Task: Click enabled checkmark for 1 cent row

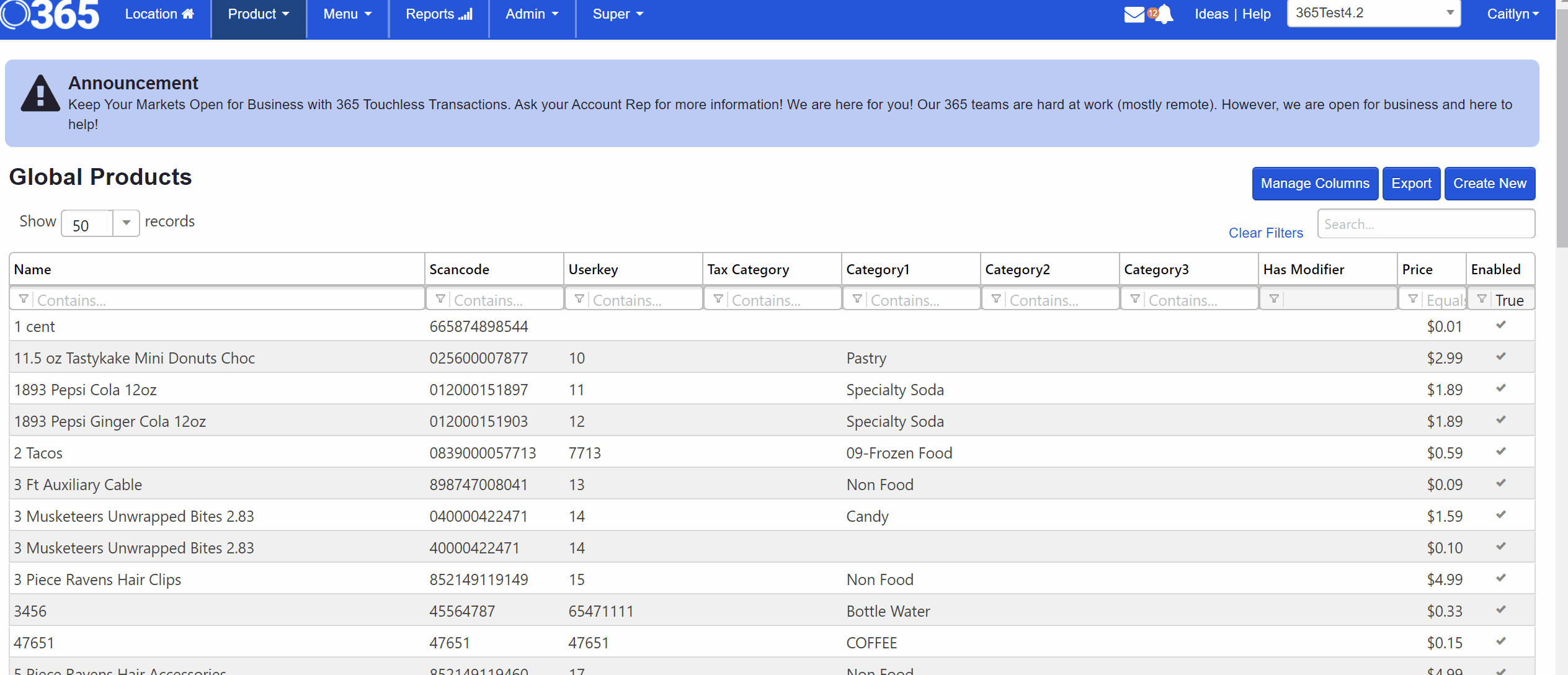Action: 1501,325
